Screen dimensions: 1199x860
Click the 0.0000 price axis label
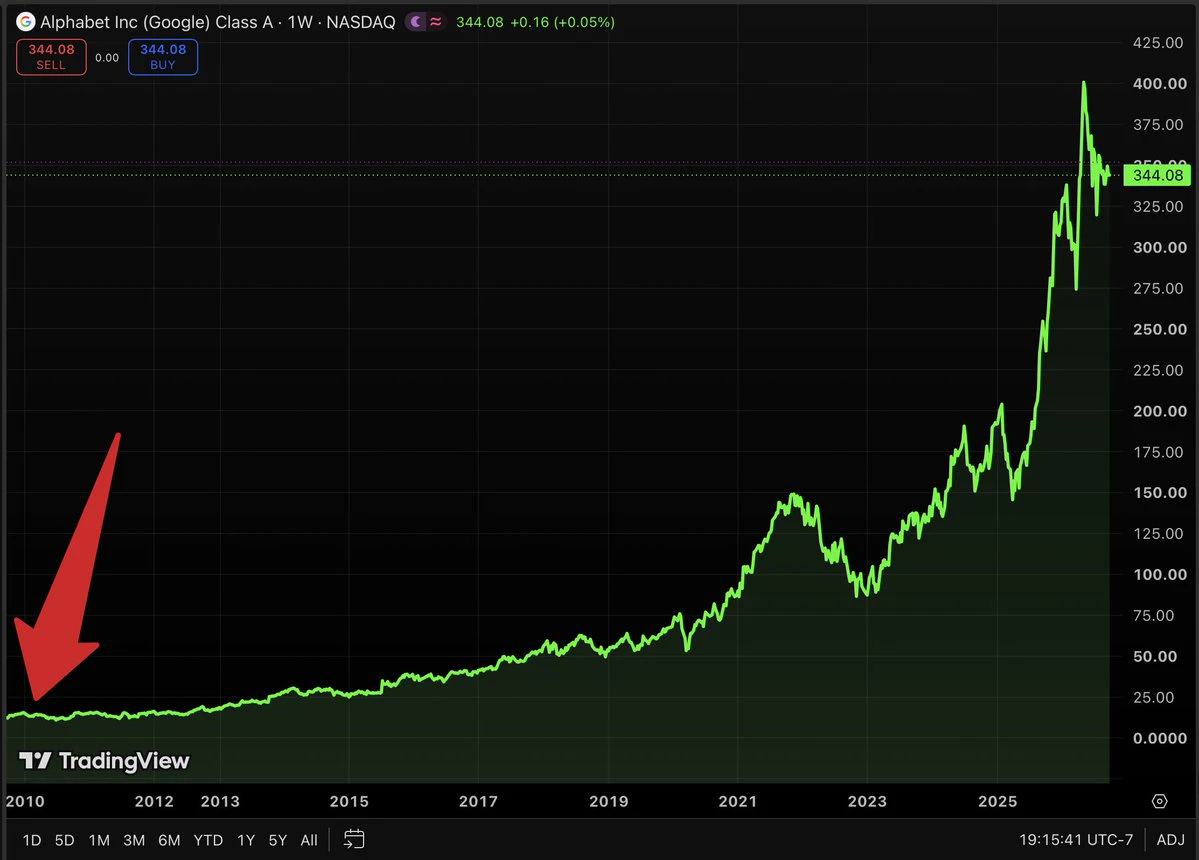click(x=1159, y=738)
